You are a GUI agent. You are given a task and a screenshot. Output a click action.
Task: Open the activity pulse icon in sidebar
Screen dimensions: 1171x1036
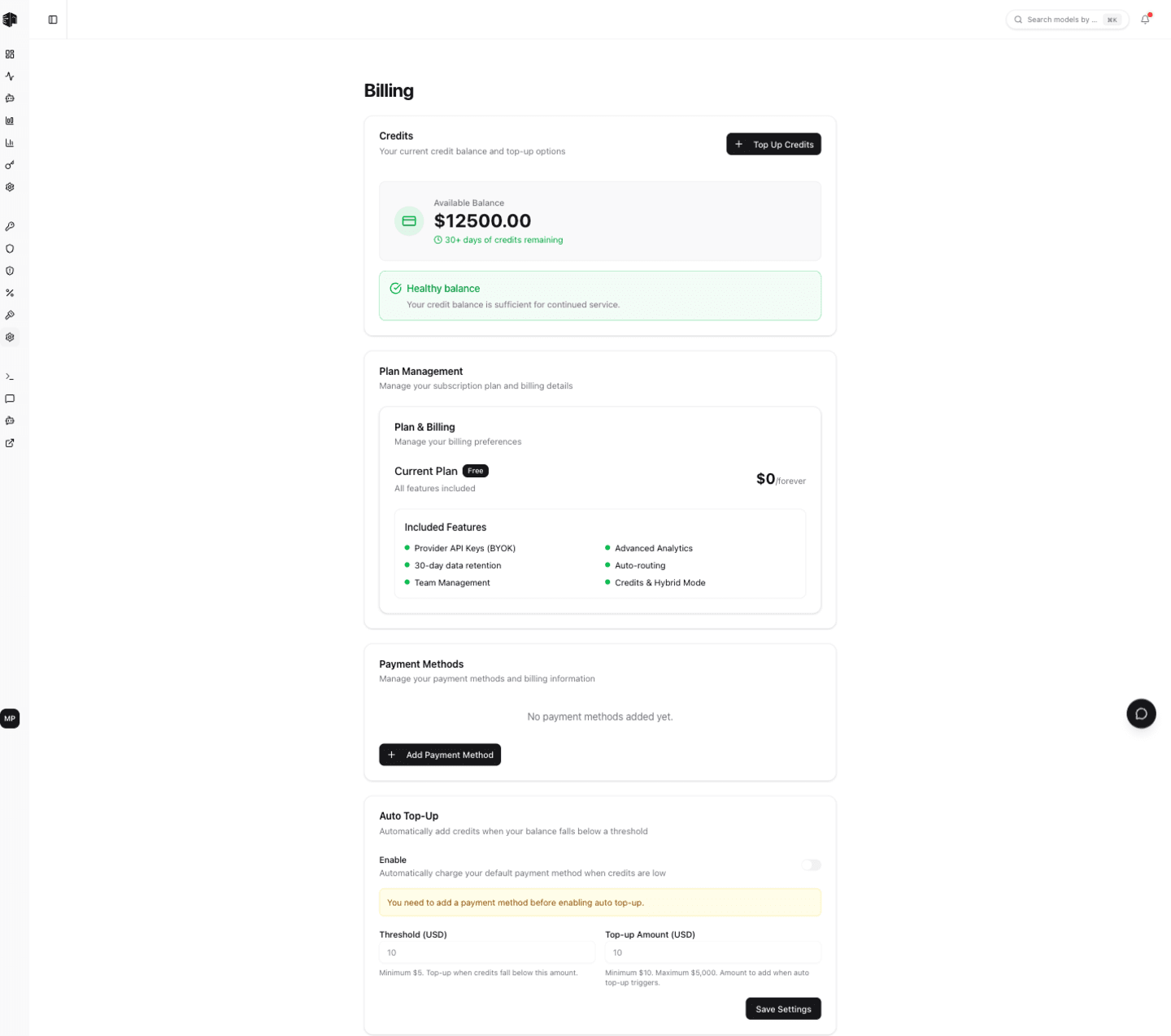click(10, 76)
